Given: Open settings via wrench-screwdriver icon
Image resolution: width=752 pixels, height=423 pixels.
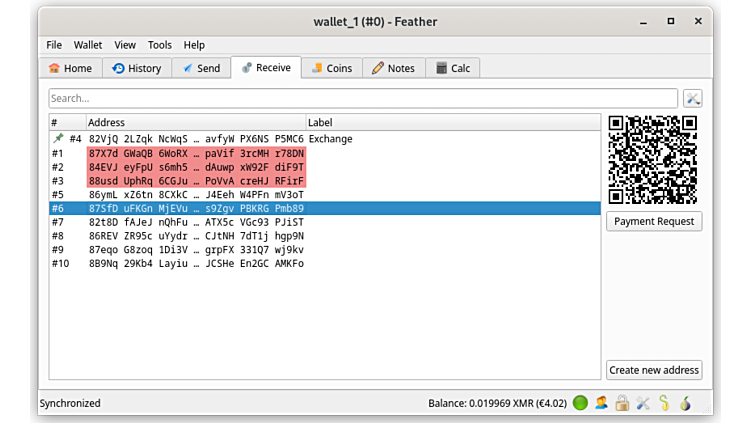Looking at the screenshot, I should (643, 403).
